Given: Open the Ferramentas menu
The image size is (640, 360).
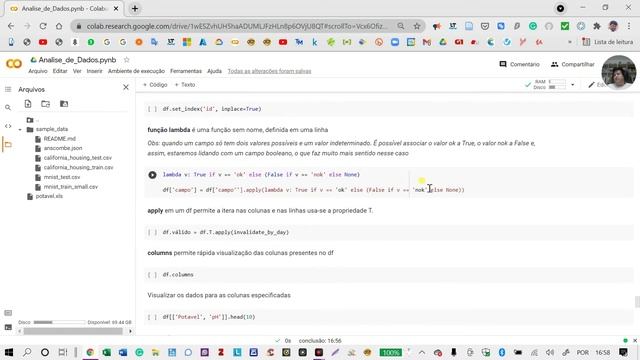Looking at the screenshot, I should click(186, 71).
